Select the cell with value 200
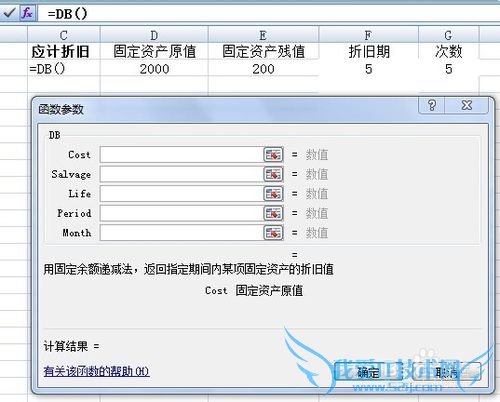 tap(263, 69)
